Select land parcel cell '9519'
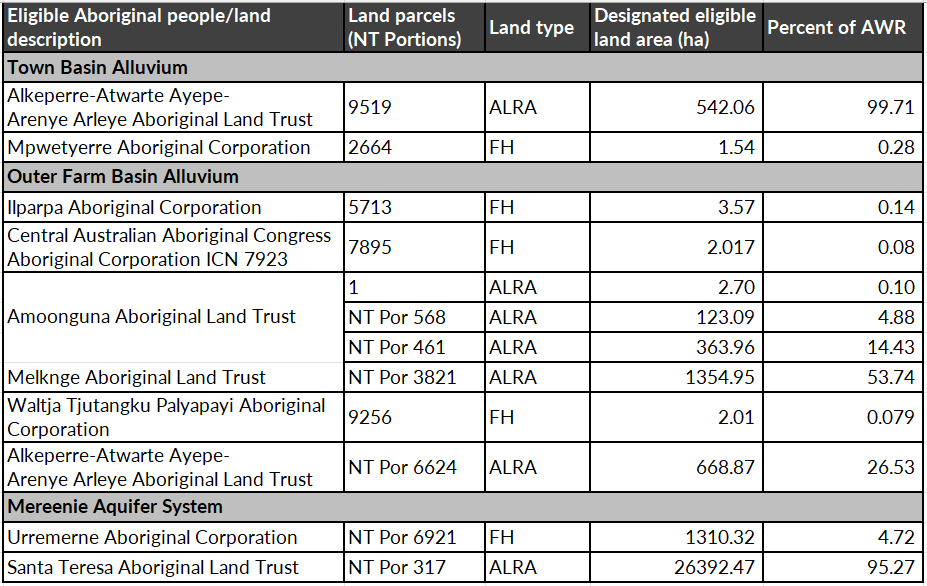Screen dimensions: 927x586 (370, 107)
